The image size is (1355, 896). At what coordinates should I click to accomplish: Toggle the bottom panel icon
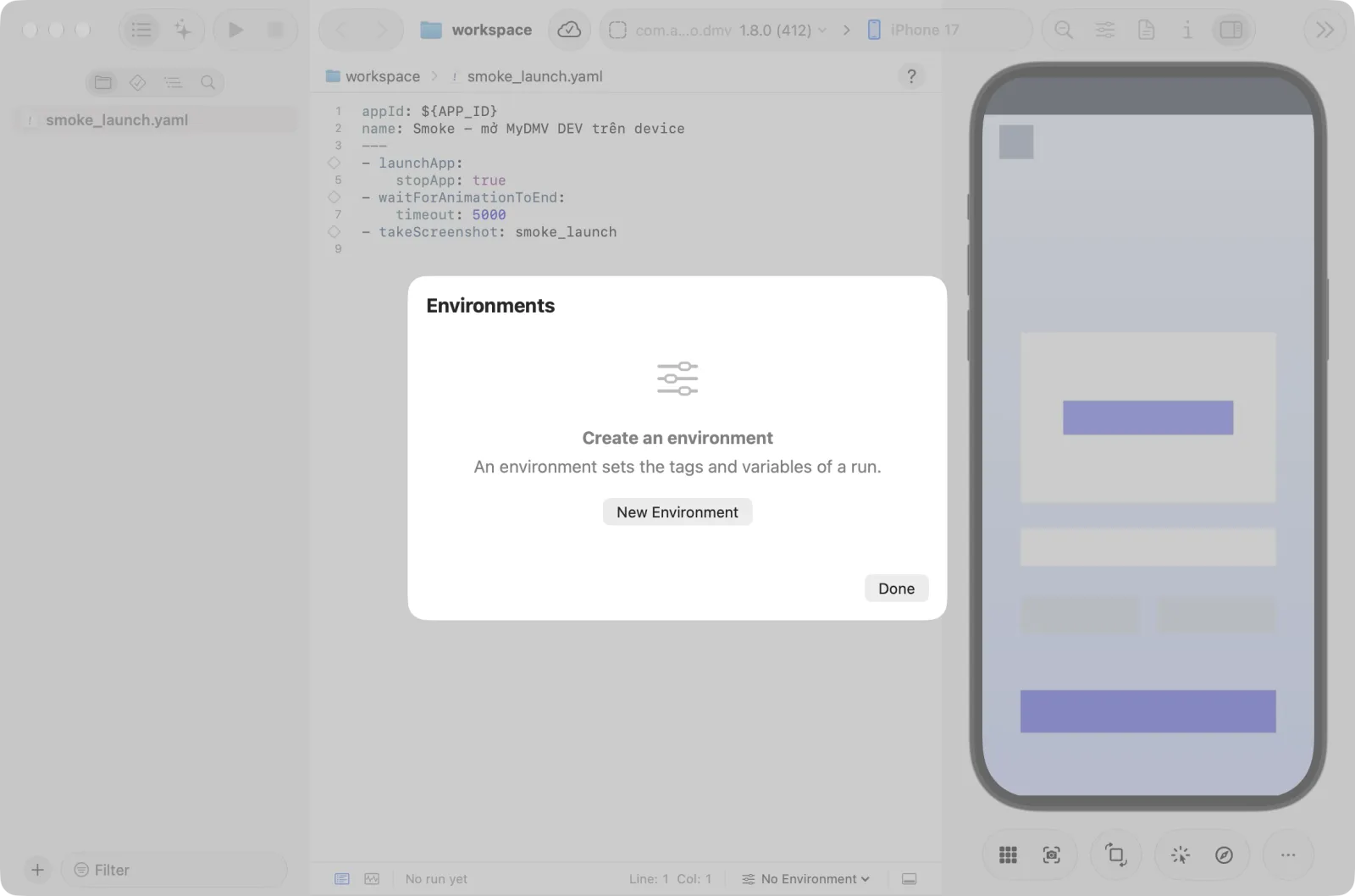coord(909,879)
